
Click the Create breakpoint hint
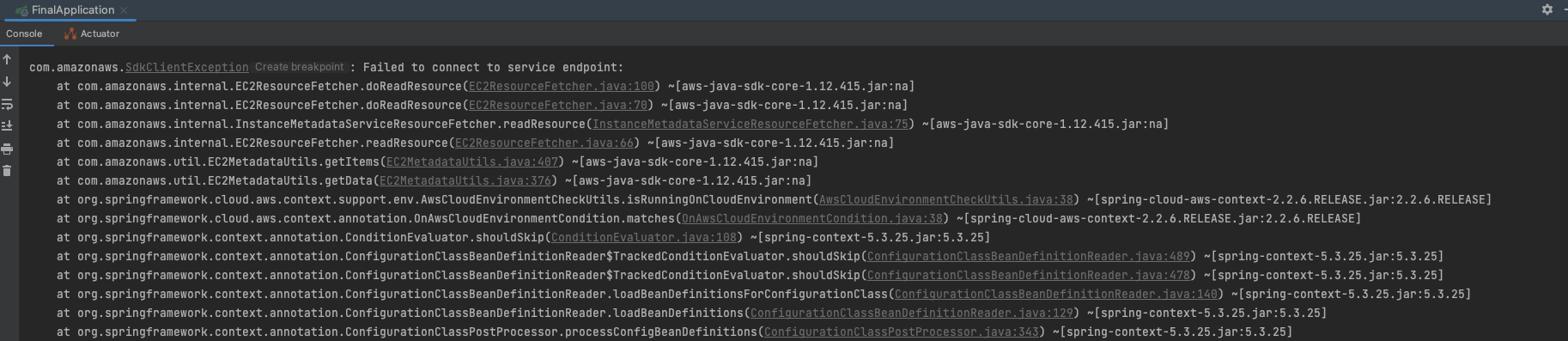click(299, 67)
